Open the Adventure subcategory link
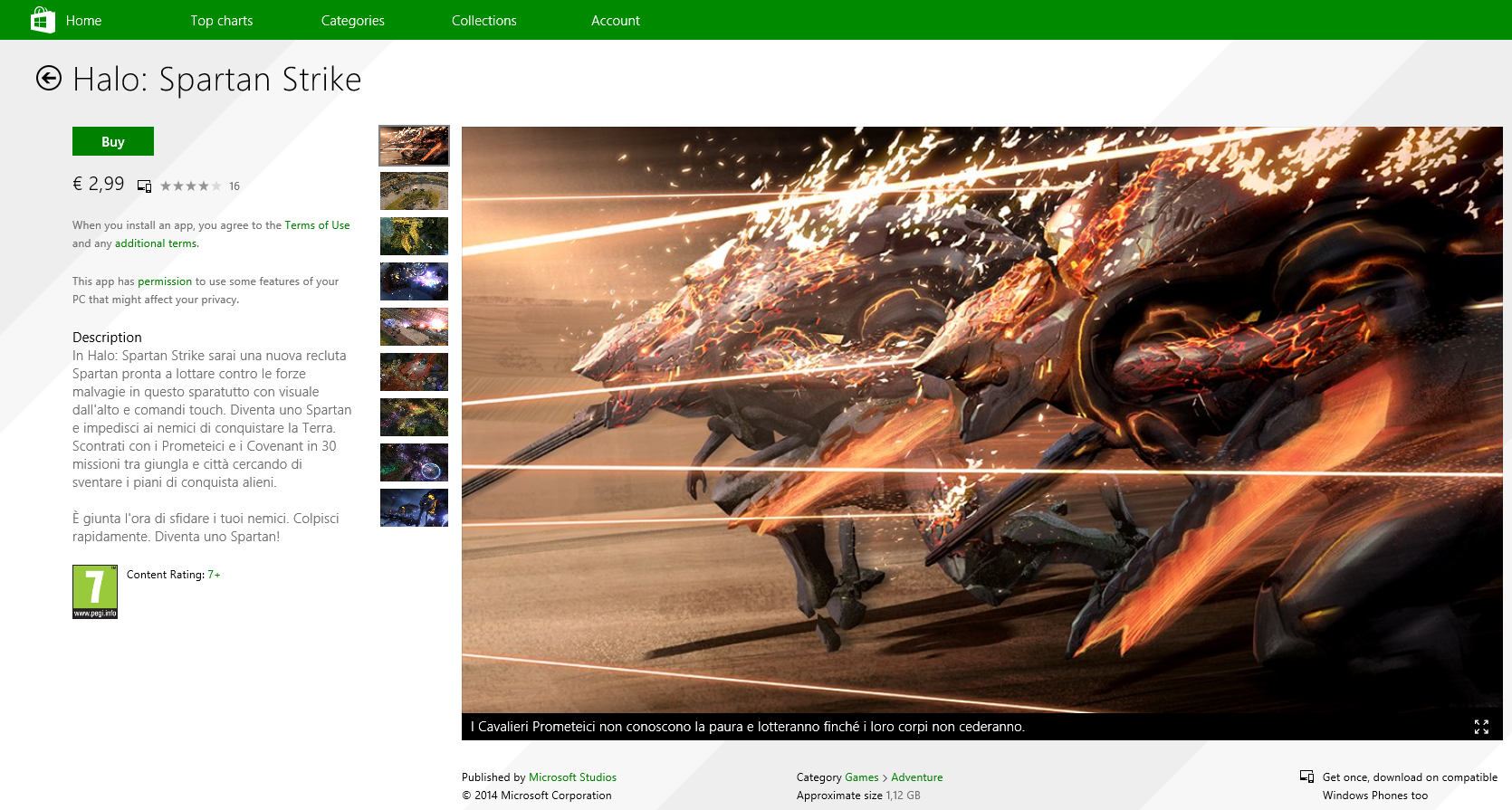The width and height of the screenshot is (1512, 810). pyautogui.click(x=916, y=777)
